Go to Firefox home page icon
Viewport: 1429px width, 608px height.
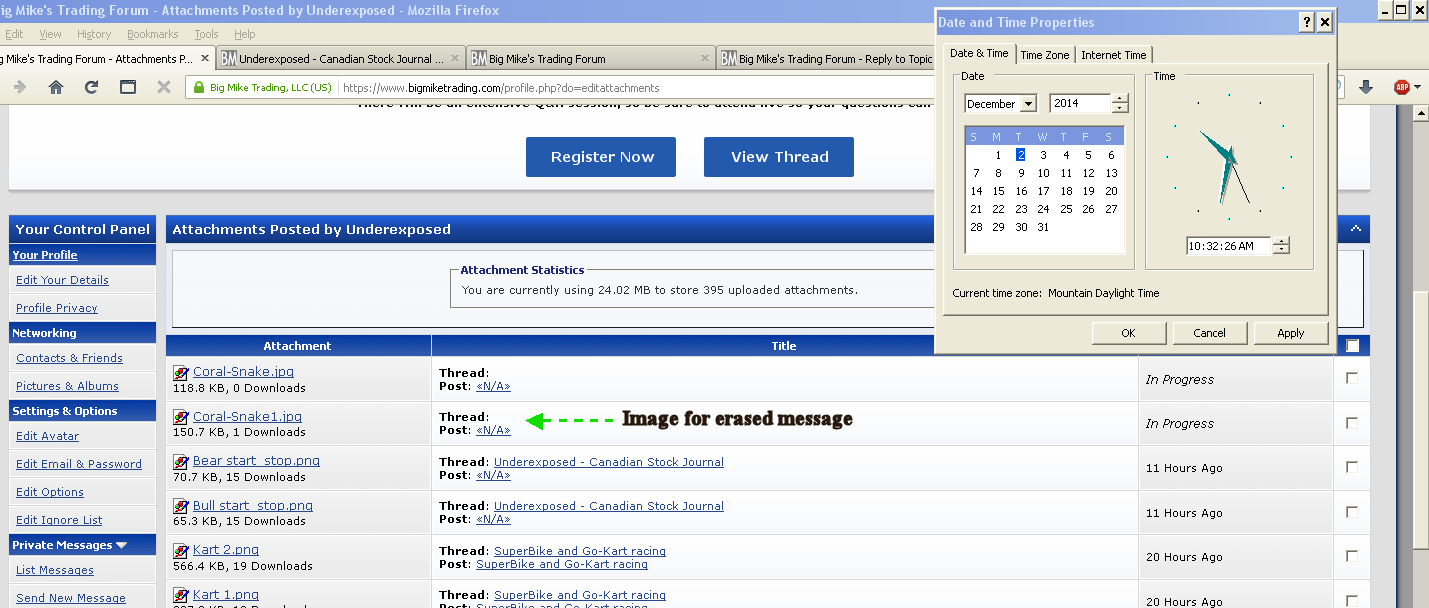click(56, 87)
